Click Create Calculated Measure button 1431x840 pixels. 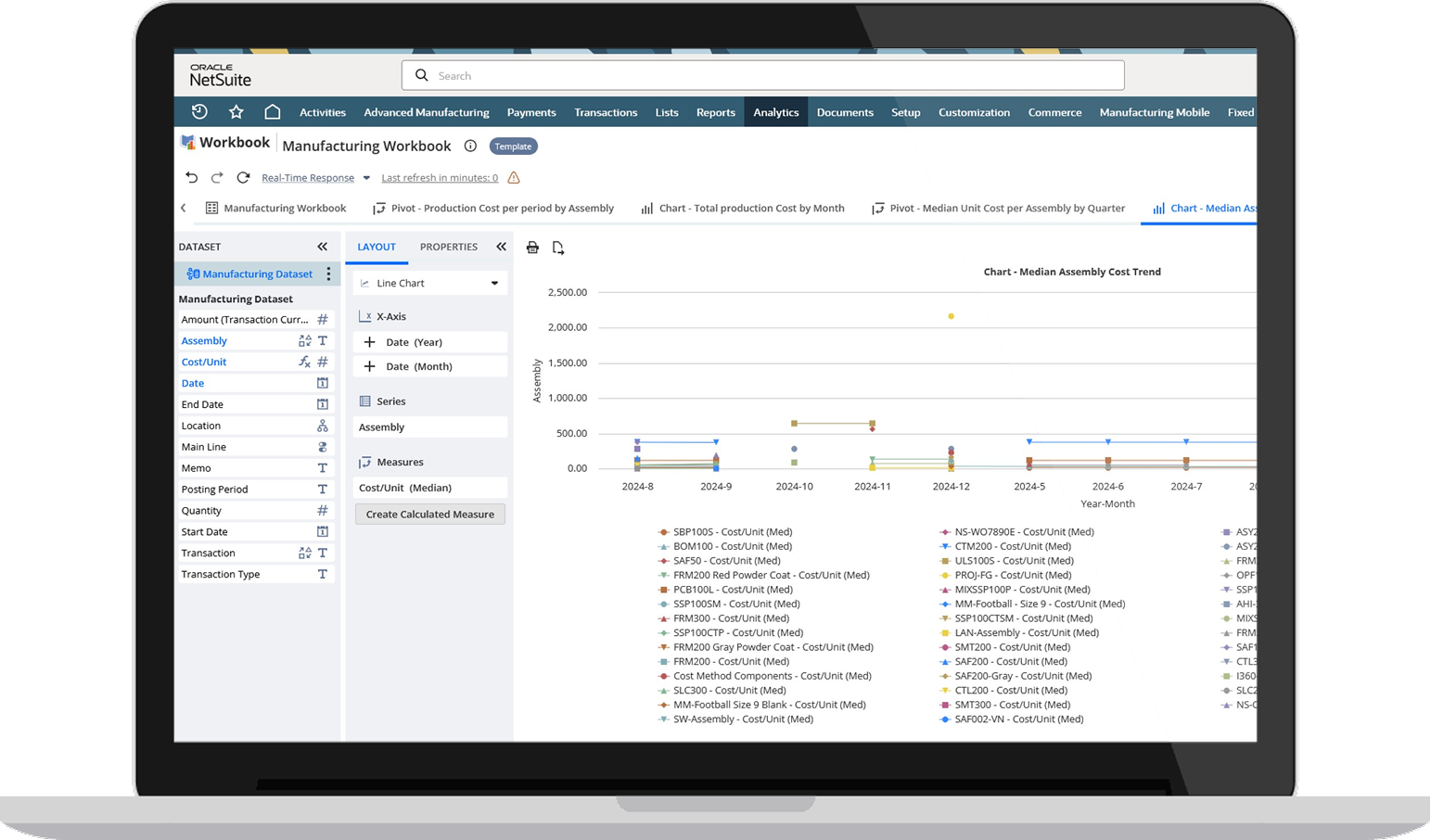coord(430,514)
